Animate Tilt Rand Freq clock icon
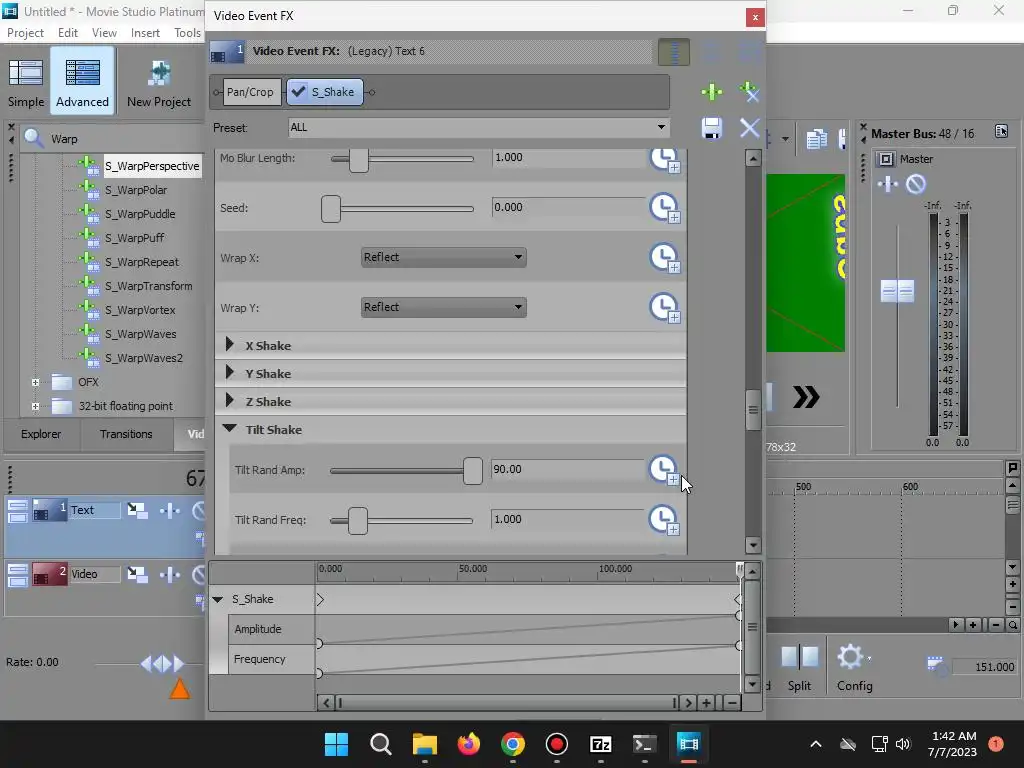The height and width of the screenshot is (768, 1024). point(664,520)
